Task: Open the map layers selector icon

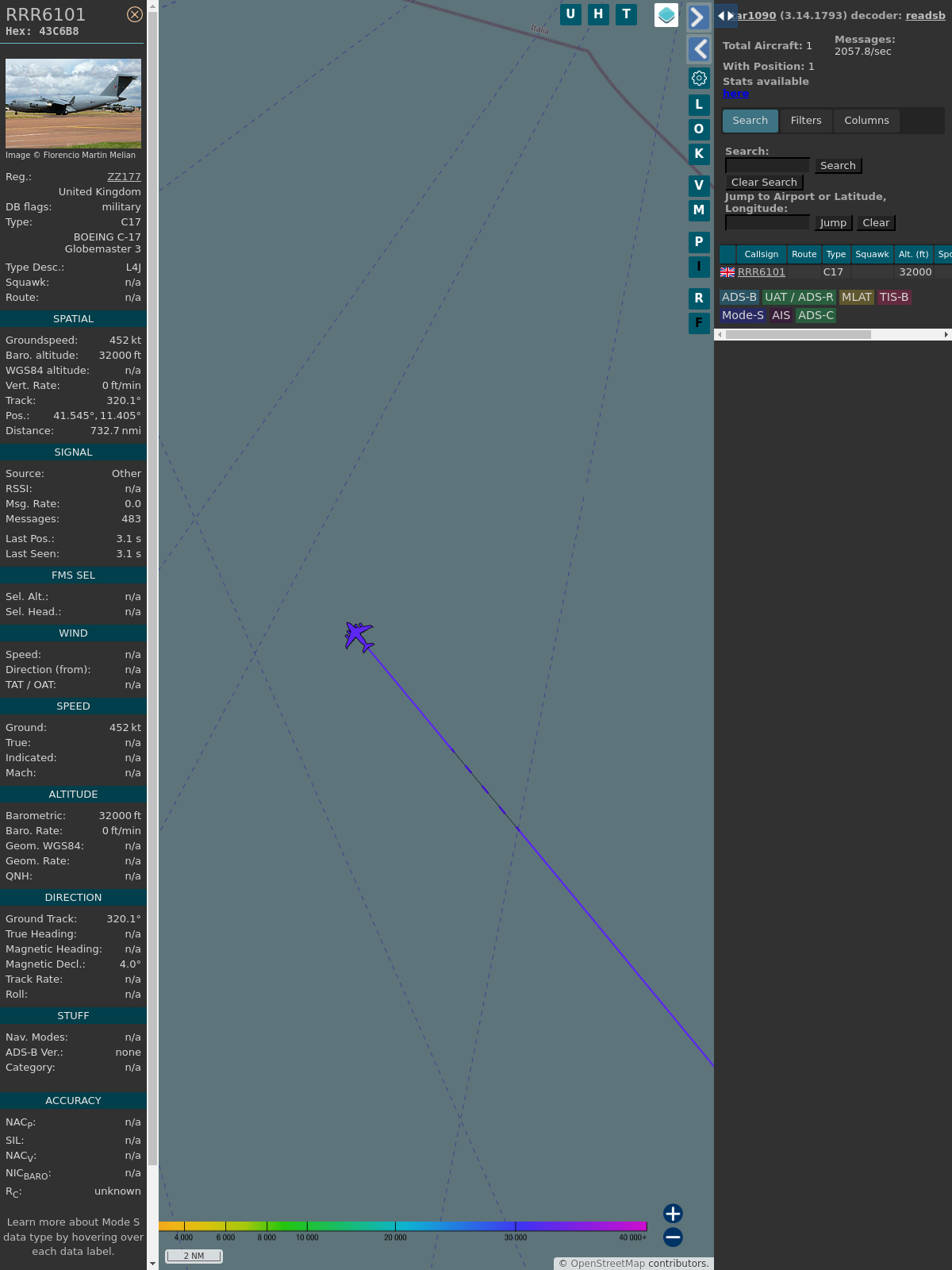Action: (x=666, y=15)
